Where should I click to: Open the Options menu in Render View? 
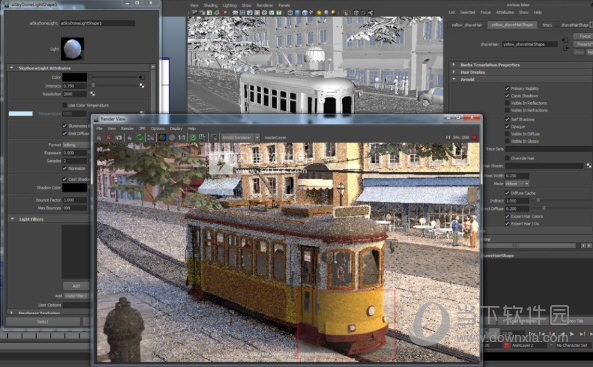point(158,129)
